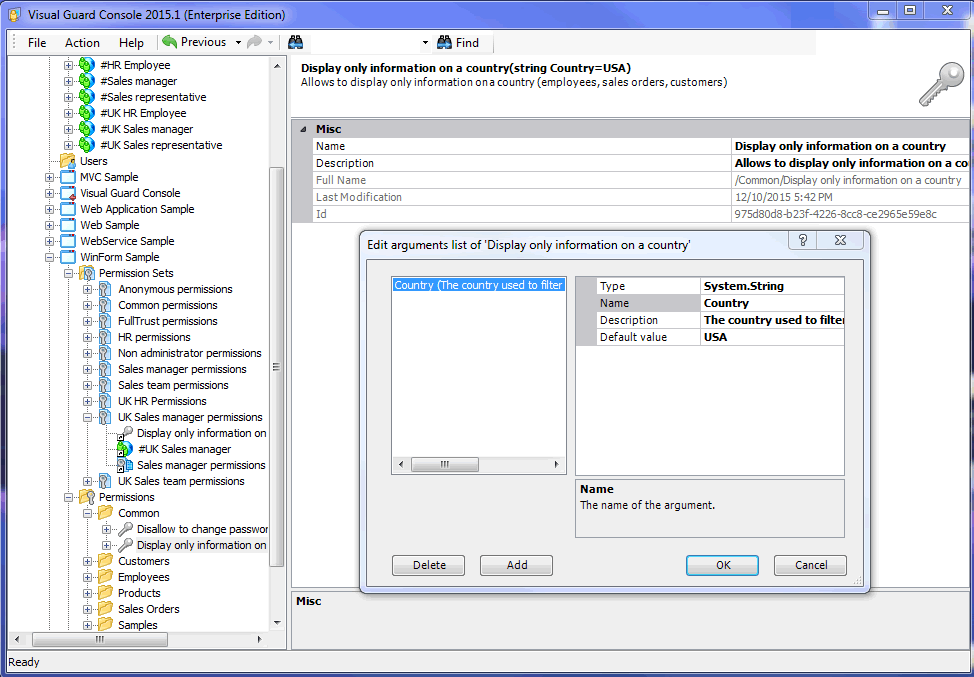Select the Country argument in the list
974x677 pixels.
pos(478,285)
